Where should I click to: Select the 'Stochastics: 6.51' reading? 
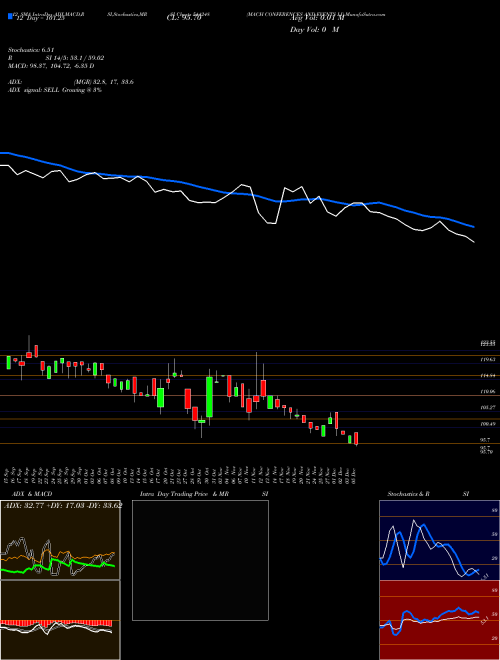click(31, 50)
